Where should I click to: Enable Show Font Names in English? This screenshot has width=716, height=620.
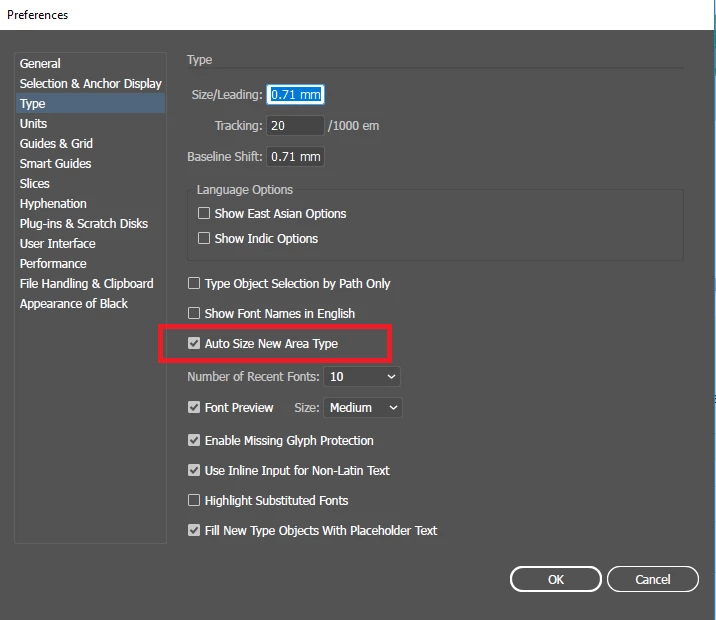click(194, 313)
